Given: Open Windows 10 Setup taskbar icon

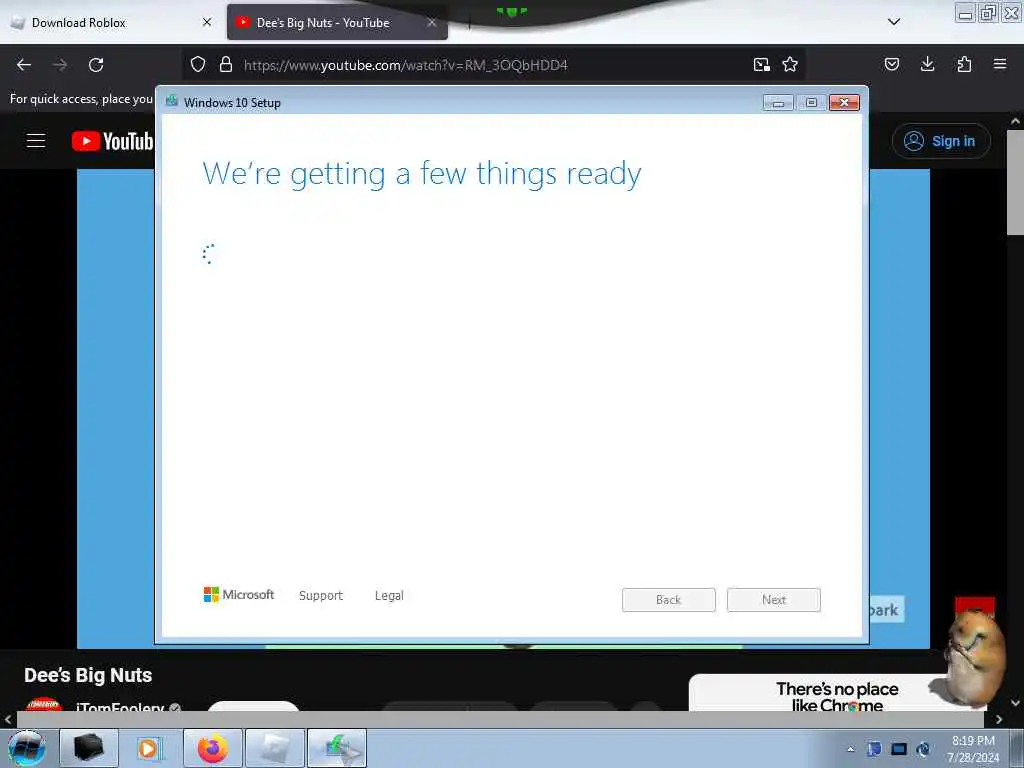Looking at the screenshot, I should pos(337,748).
